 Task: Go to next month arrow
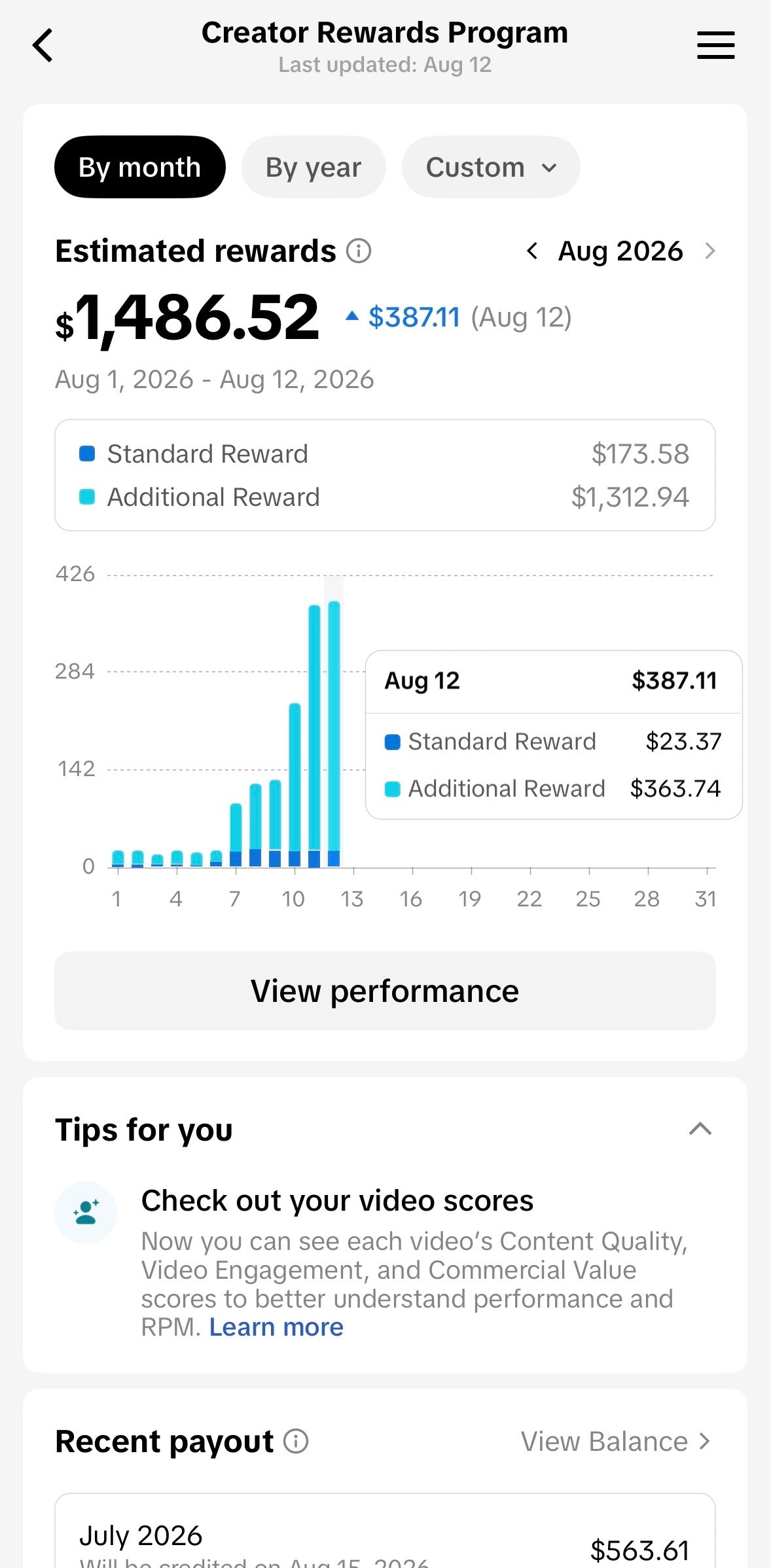click(710, 251)
